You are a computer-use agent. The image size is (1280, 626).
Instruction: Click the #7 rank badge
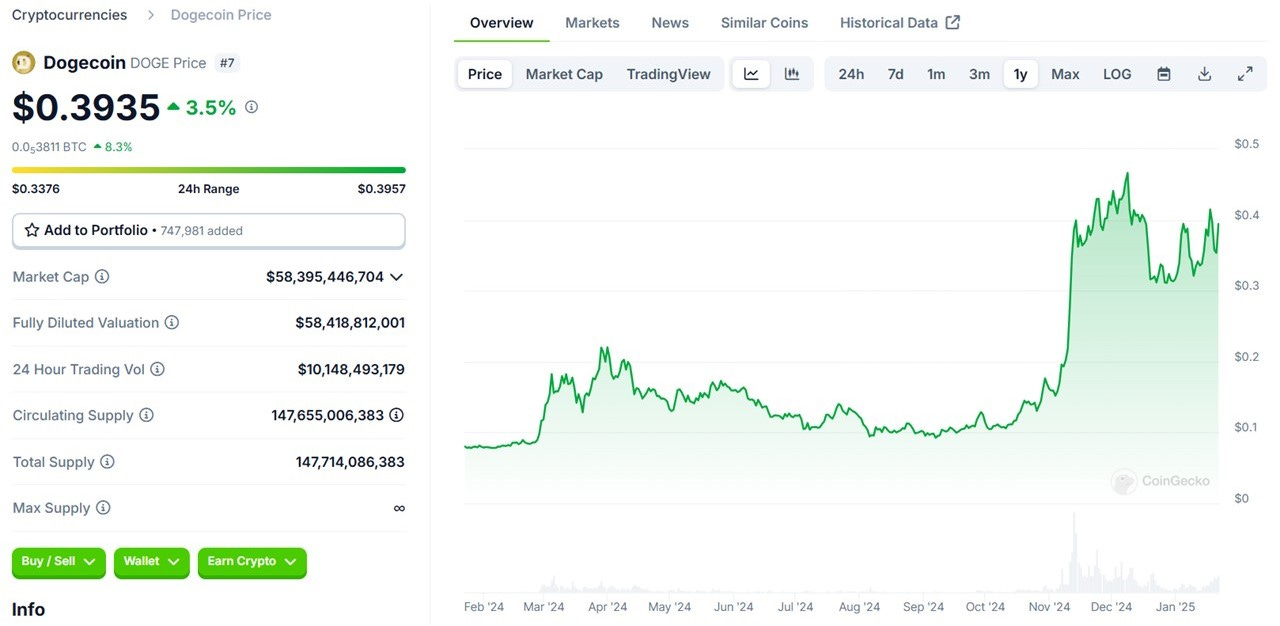tap(228, 63)
